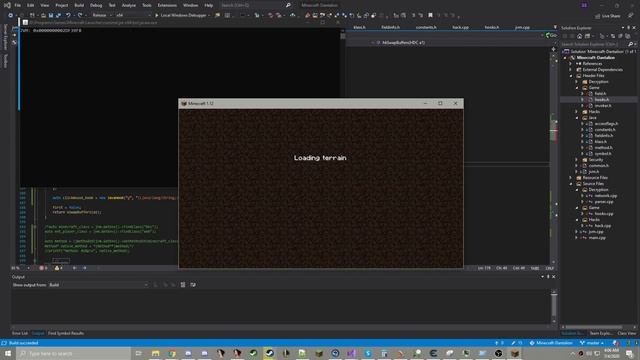
Task: Click the master branch status bar indicator
Action: (x=592, y=343)
